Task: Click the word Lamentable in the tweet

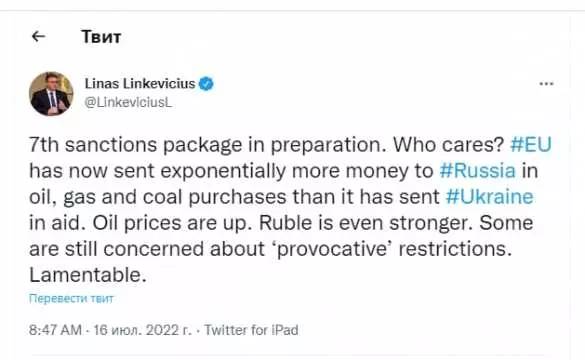Action: click(88, 275)
